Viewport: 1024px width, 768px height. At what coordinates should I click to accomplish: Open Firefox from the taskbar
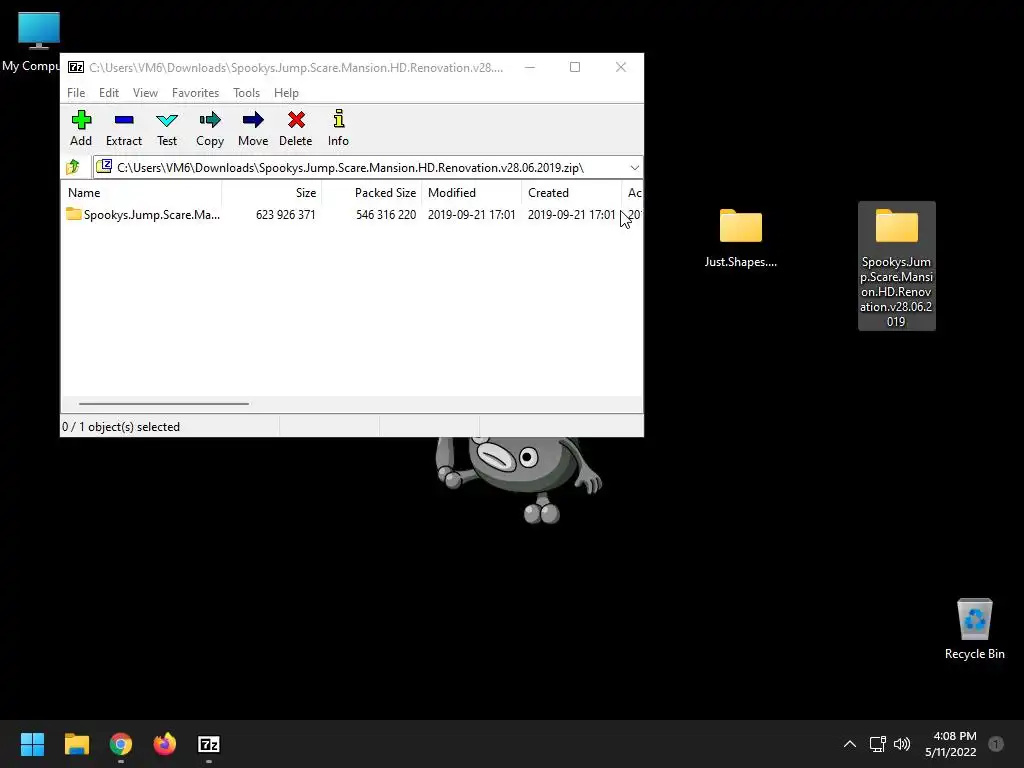[x=165, y=744]
